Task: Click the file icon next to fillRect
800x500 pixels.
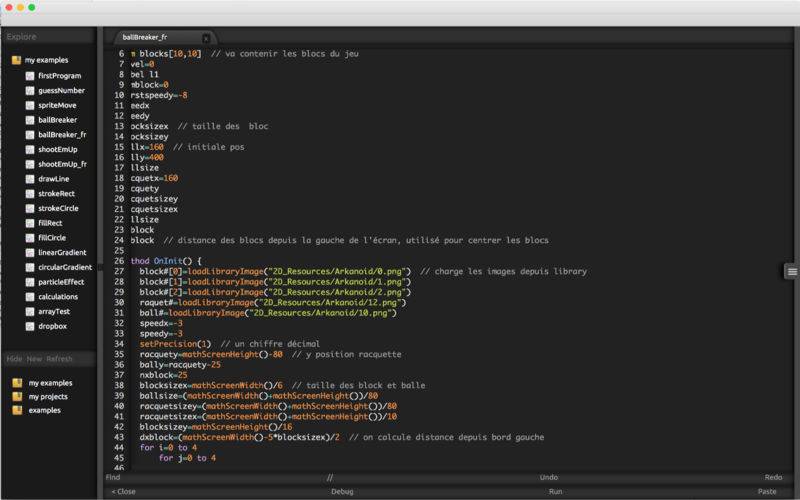Action: point(30,223)
